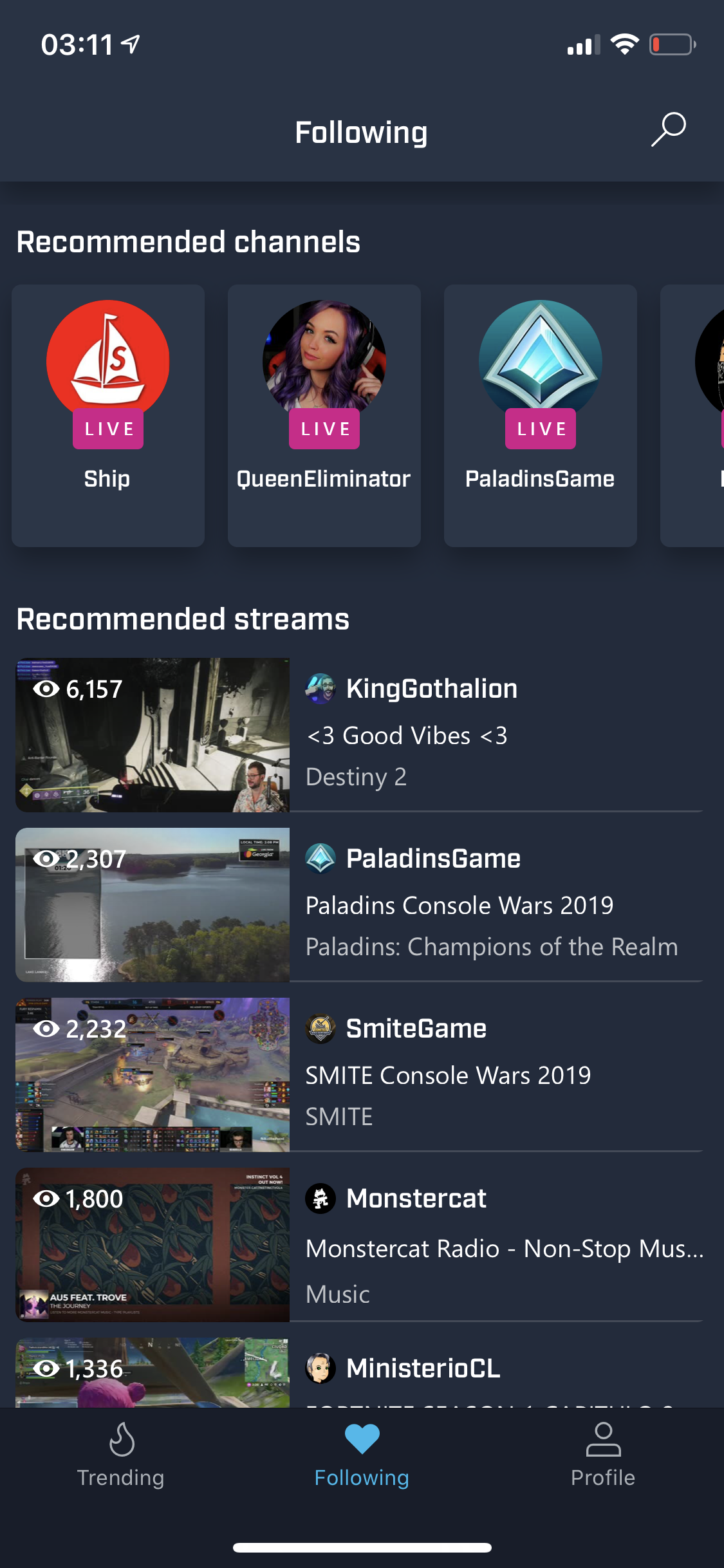Screen dimensions: 724x1568
Task: Open the KingGothalion Destiny 2 stream thumbnail
Action: [153, 735]
